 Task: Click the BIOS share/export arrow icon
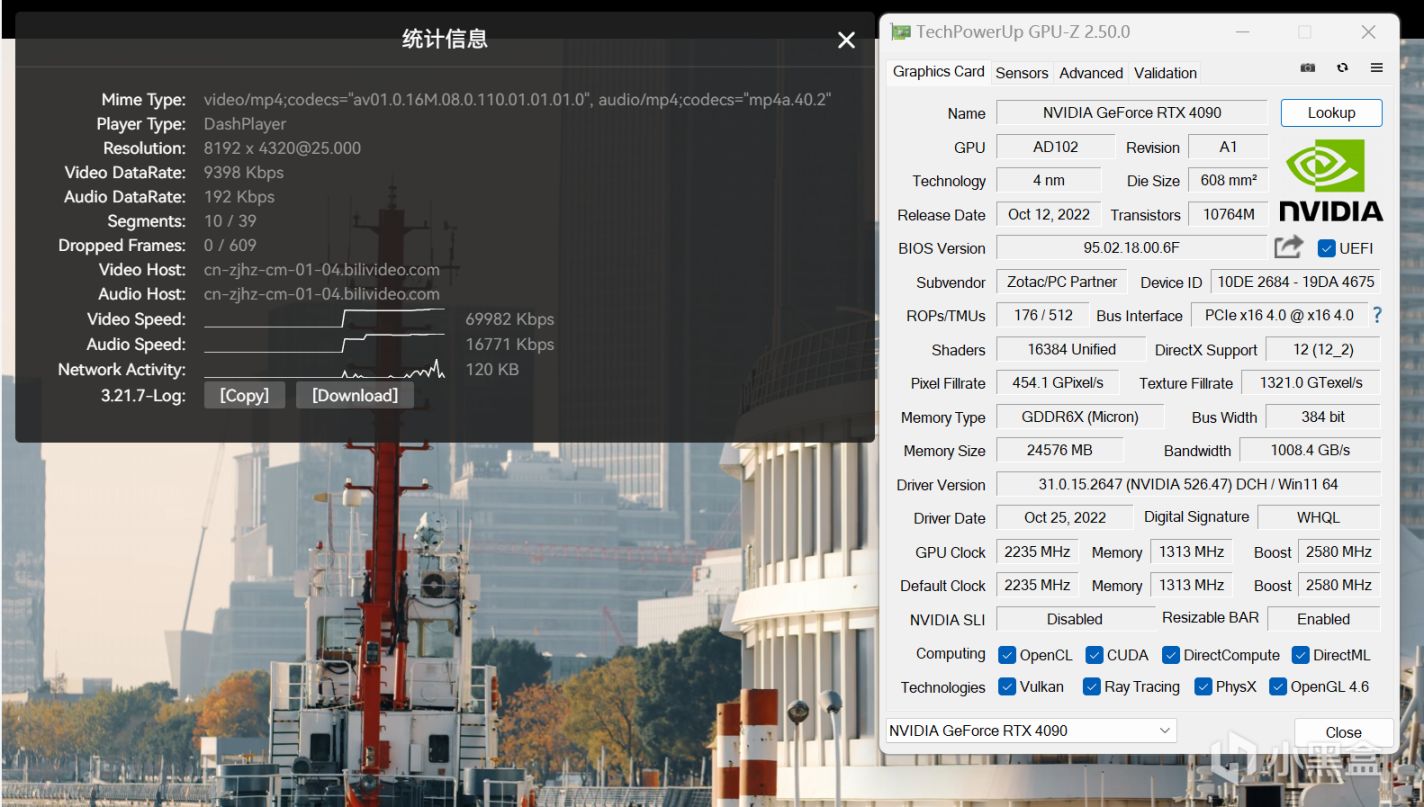[1289, 247]
